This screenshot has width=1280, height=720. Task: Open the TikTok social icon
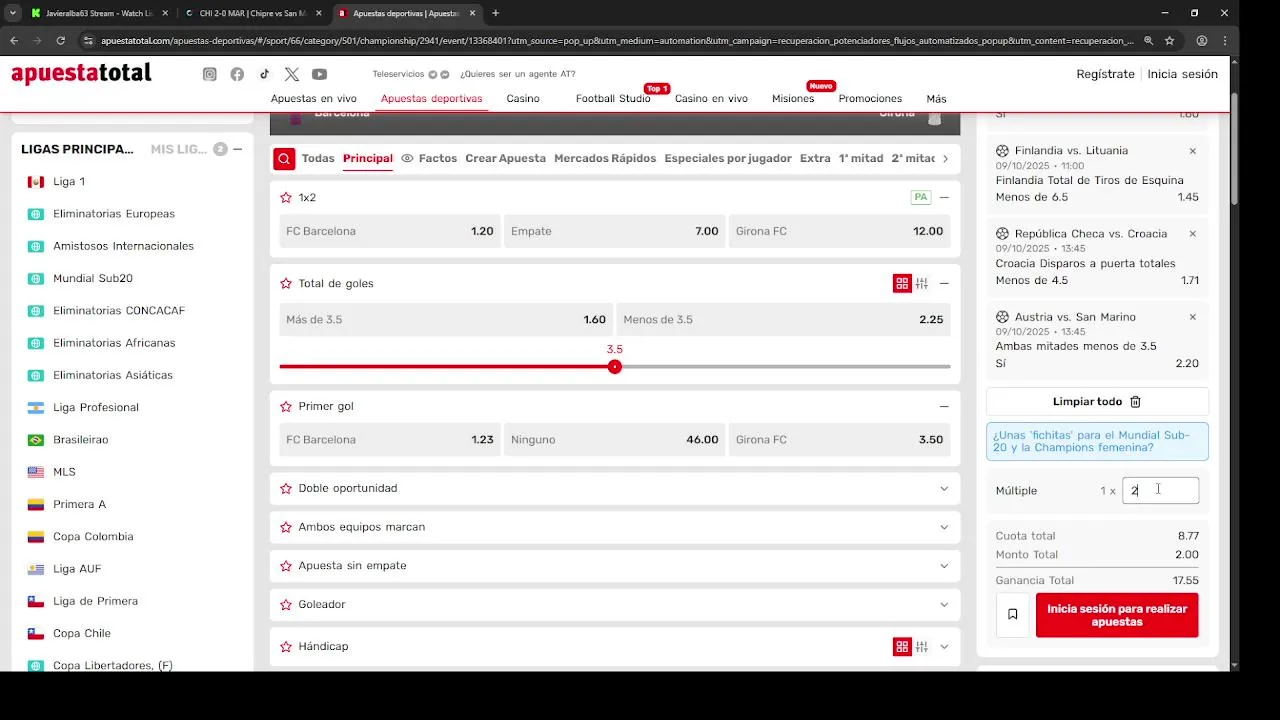(264, 74)
